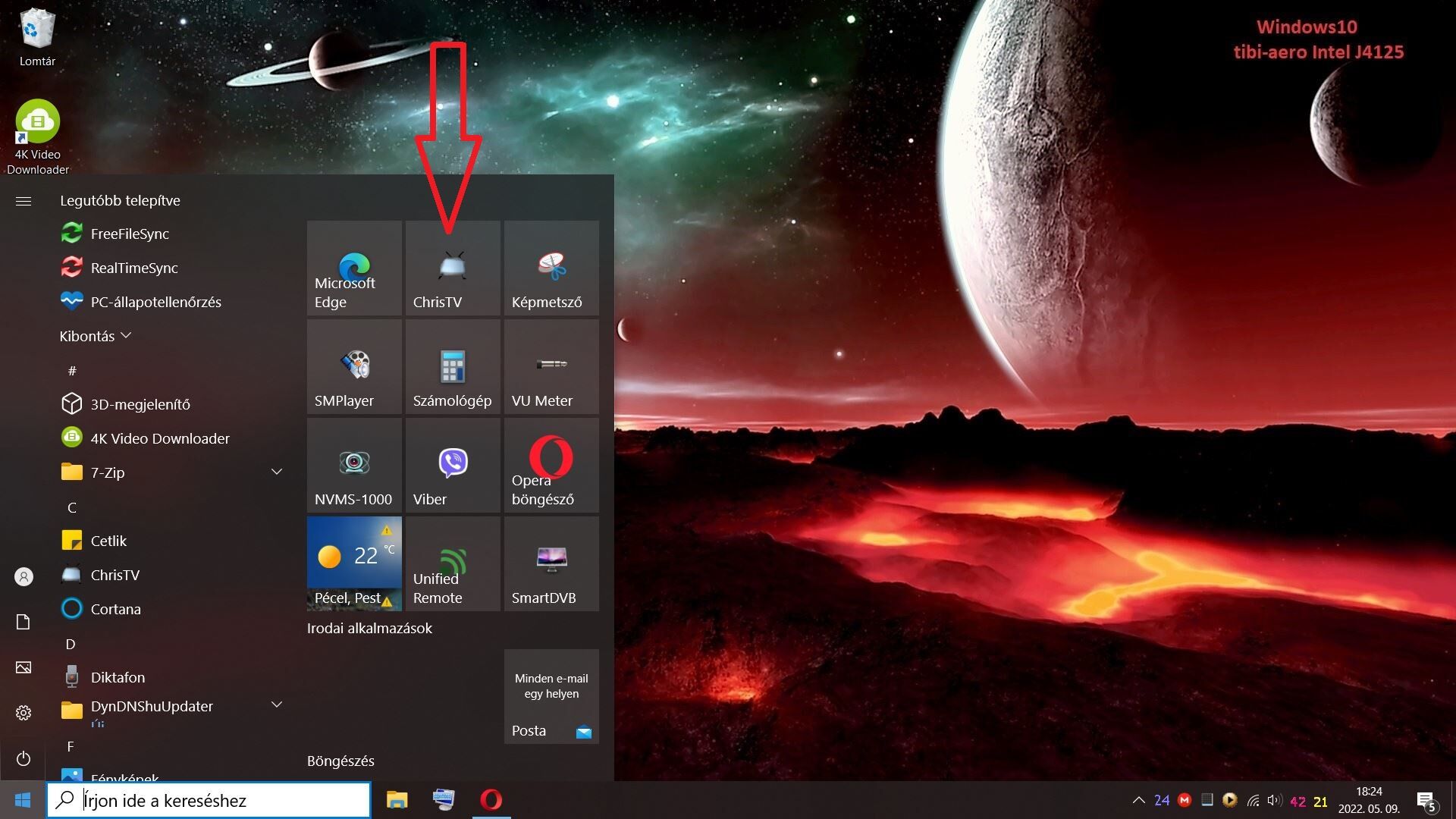The height and width of the screenshot is (819, 1456).
Task: Launch the Opera böngésző tile
Action: click(x=551, y=465)
